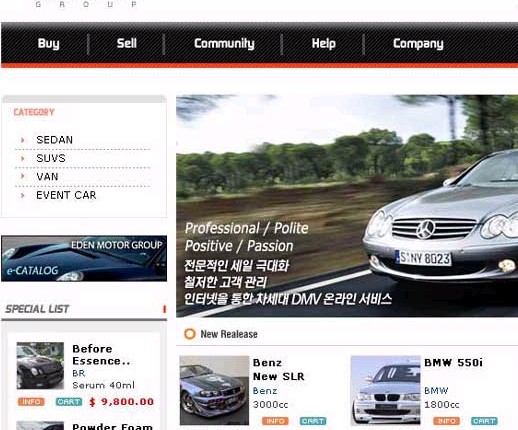Image resolution: width=518 pixels, height=430 pixels.
Task: Open the Before Essence car thumbnail
Action: click(x=40, y=365)
